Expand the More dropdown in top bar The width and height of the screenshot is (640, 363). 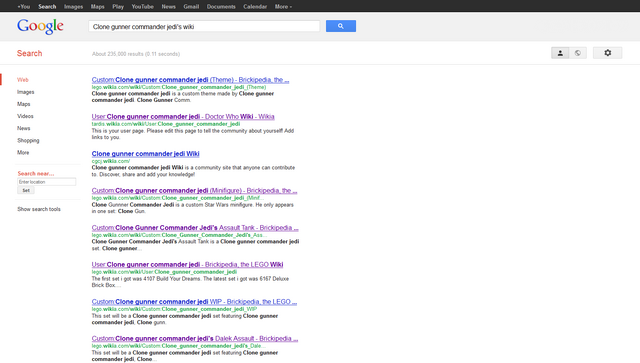283,7
